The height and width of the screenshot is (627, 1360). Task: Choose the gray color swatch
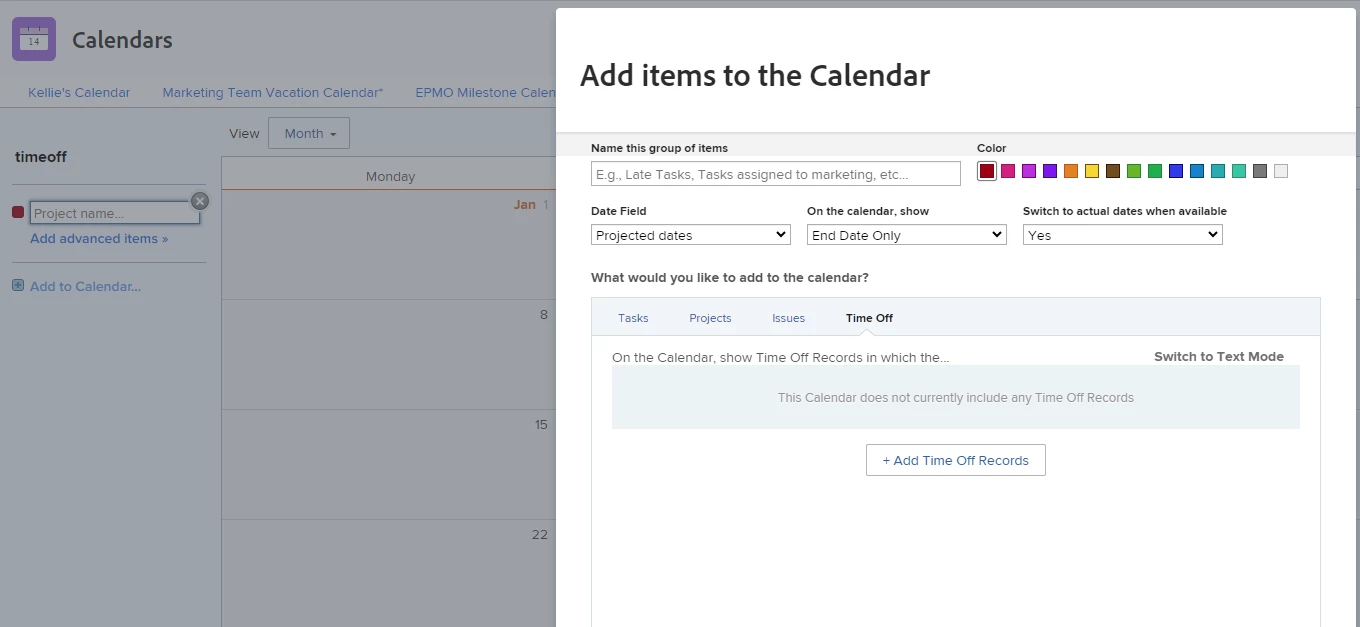1260,171
